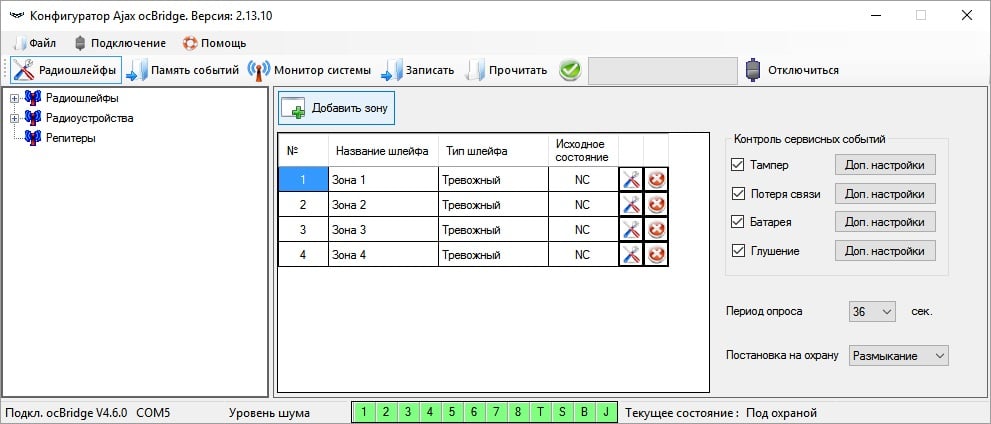The image size is (991, 424).
Task: Open Доп. настройки for Глушение
Action: click(x=885, y=251)
